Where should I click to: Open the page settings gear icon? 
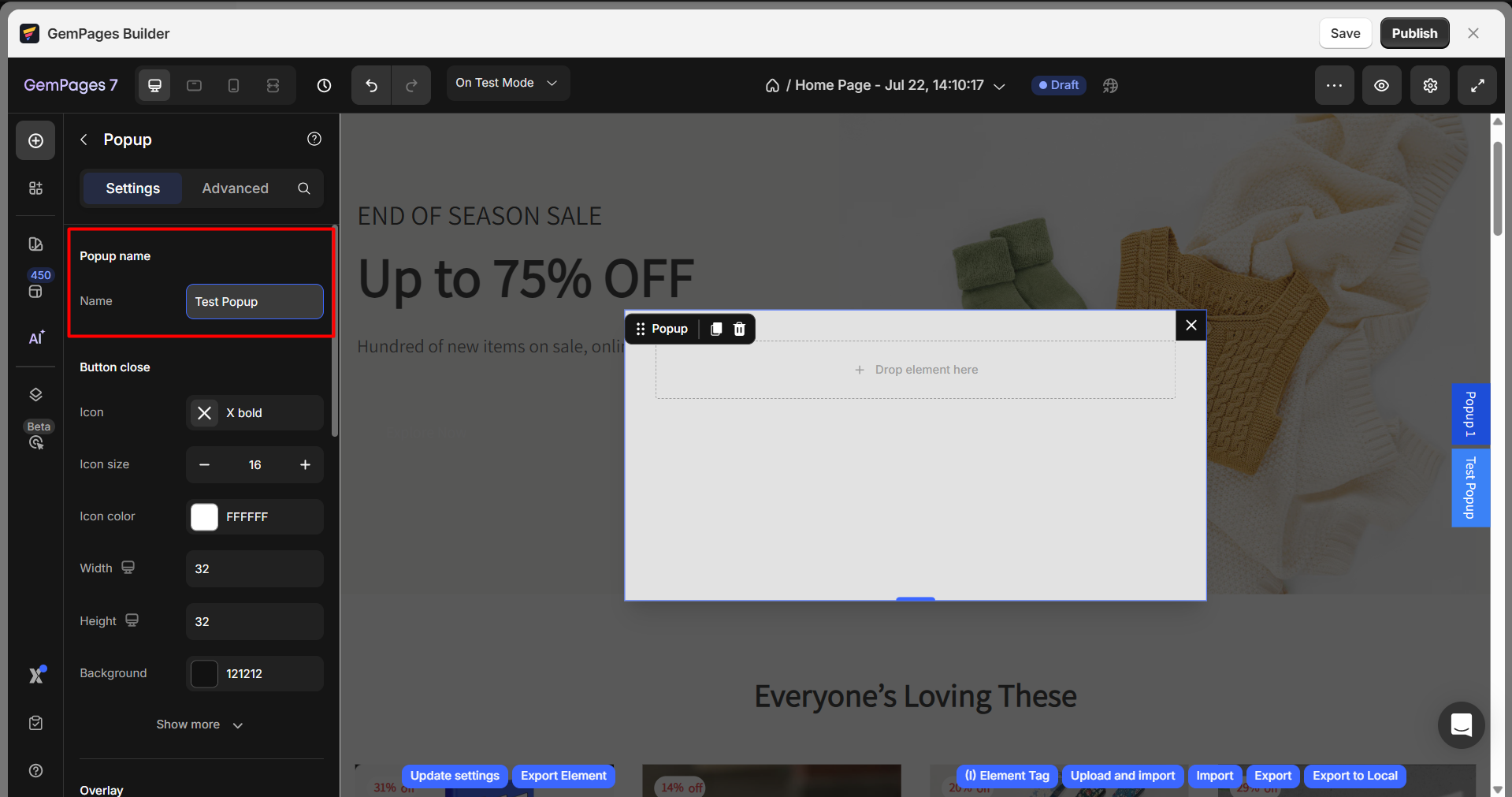coord(1430,85)
